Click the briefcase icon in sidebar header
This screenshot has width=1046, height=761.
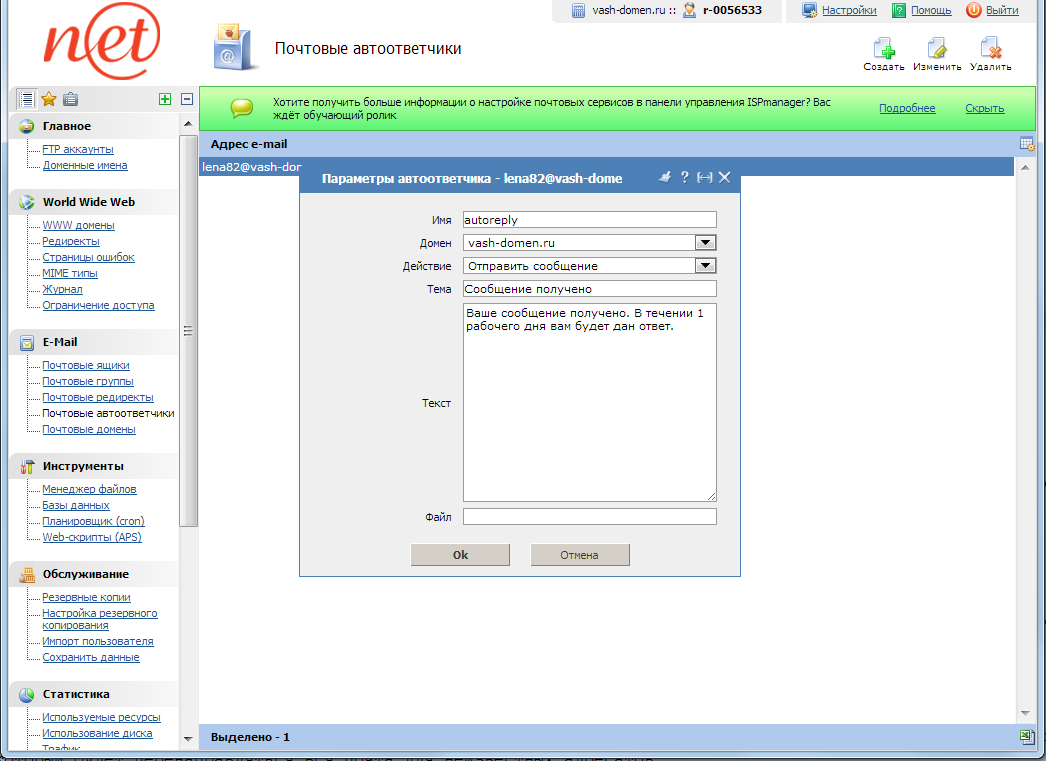pyautogui.click(x=68, y=99)
